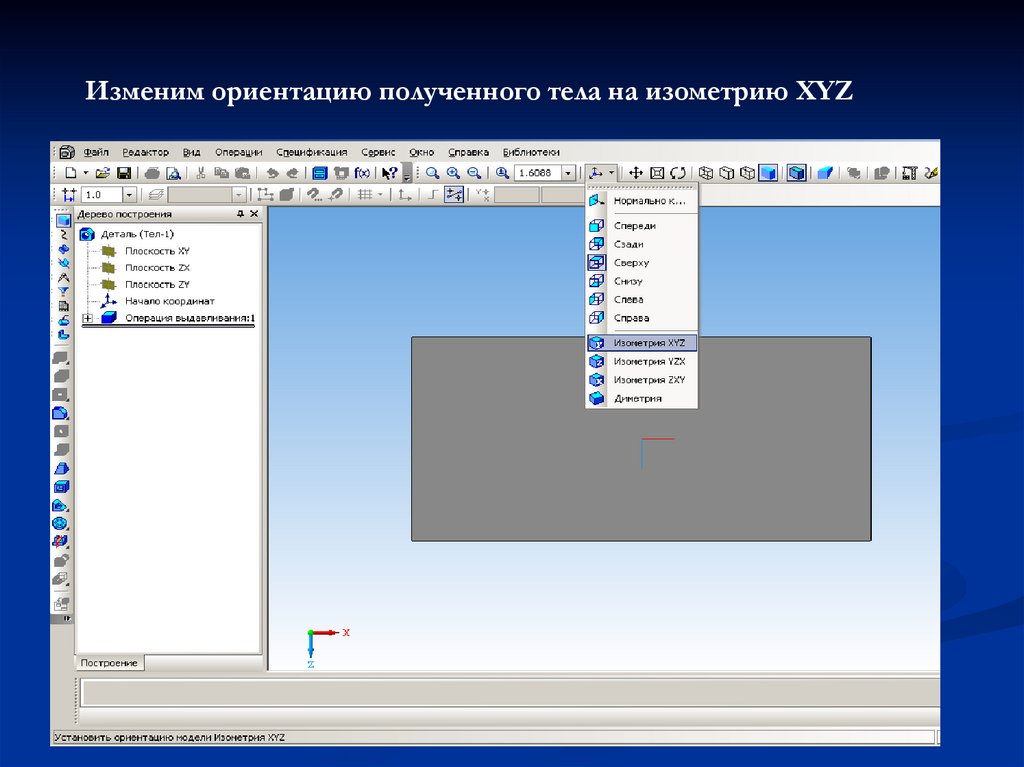
Task: Choose Изометрия YZX orientation
Action: pos(642,361)
